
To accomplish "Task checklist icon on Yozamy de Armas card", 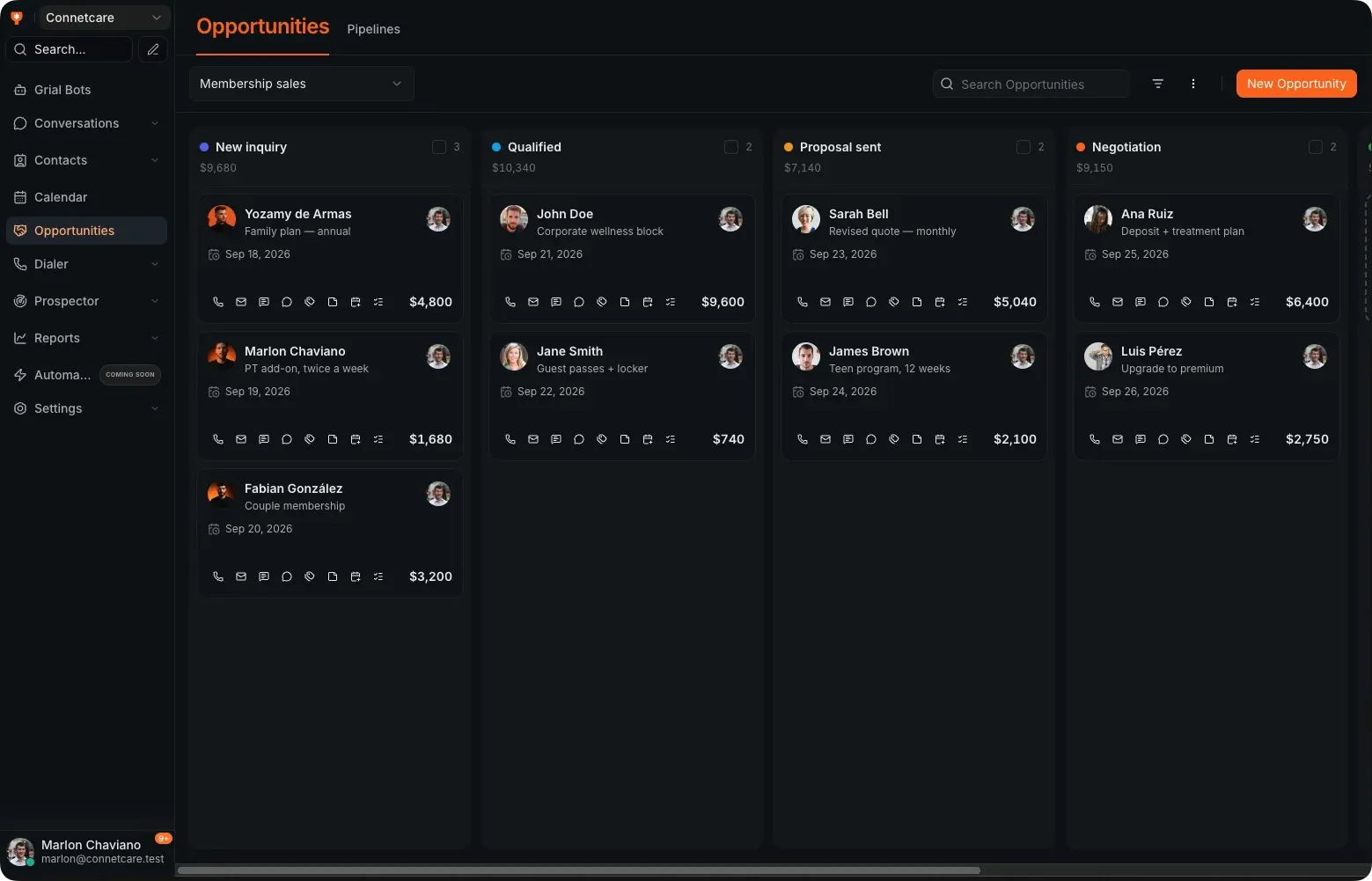I will pyautogui.click(x=378, y=302).
